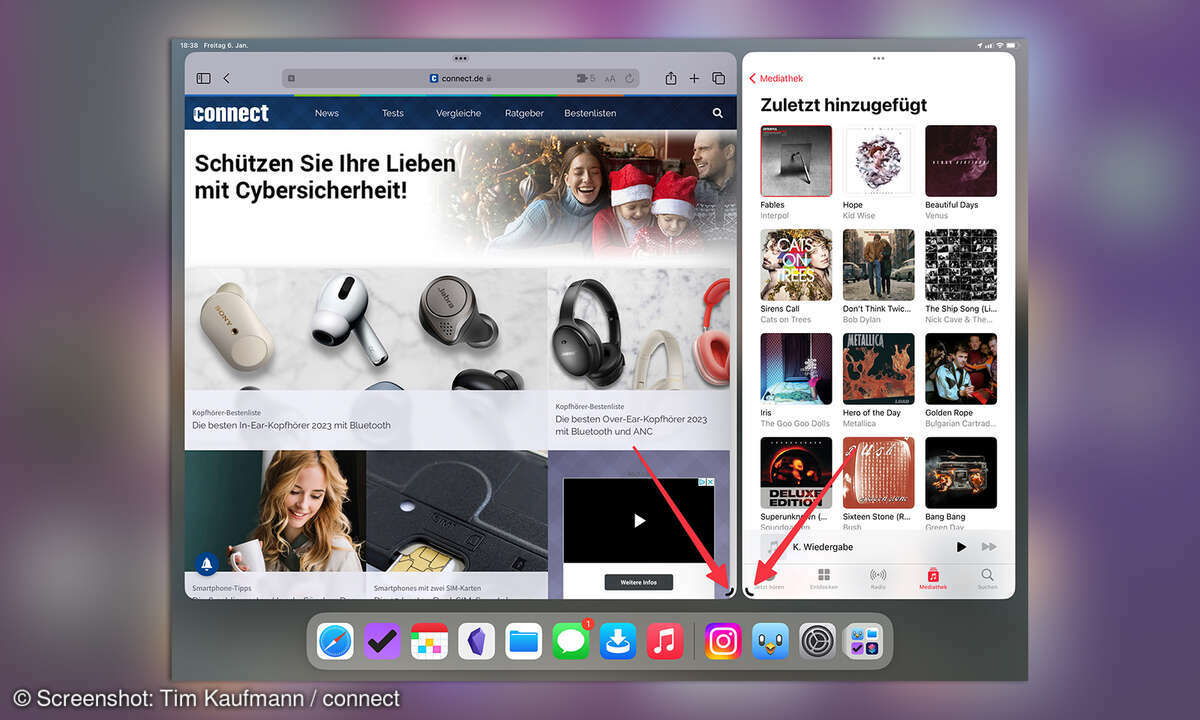The image size is (1200, 720).
Task: Open Safari window multitasking dots
Action: 460,59
